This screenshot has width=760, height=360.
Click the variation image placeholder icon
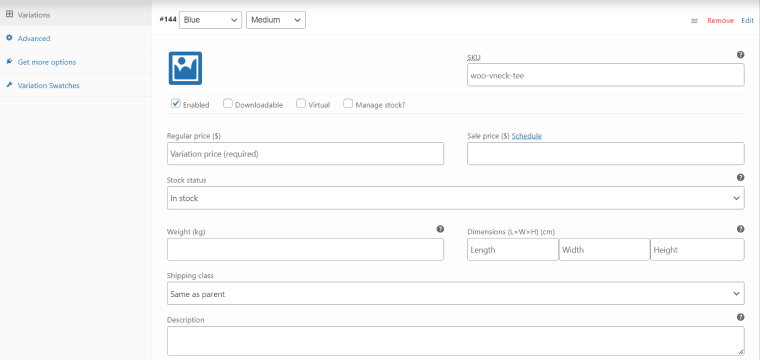click(185, 68)
